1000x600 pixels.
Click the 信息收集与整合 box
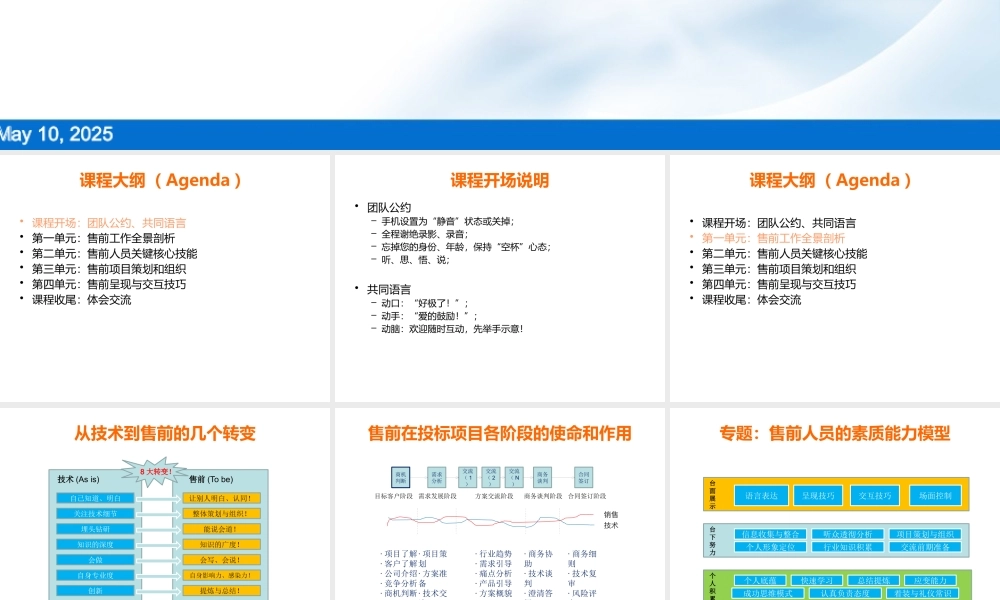point(770,534)
